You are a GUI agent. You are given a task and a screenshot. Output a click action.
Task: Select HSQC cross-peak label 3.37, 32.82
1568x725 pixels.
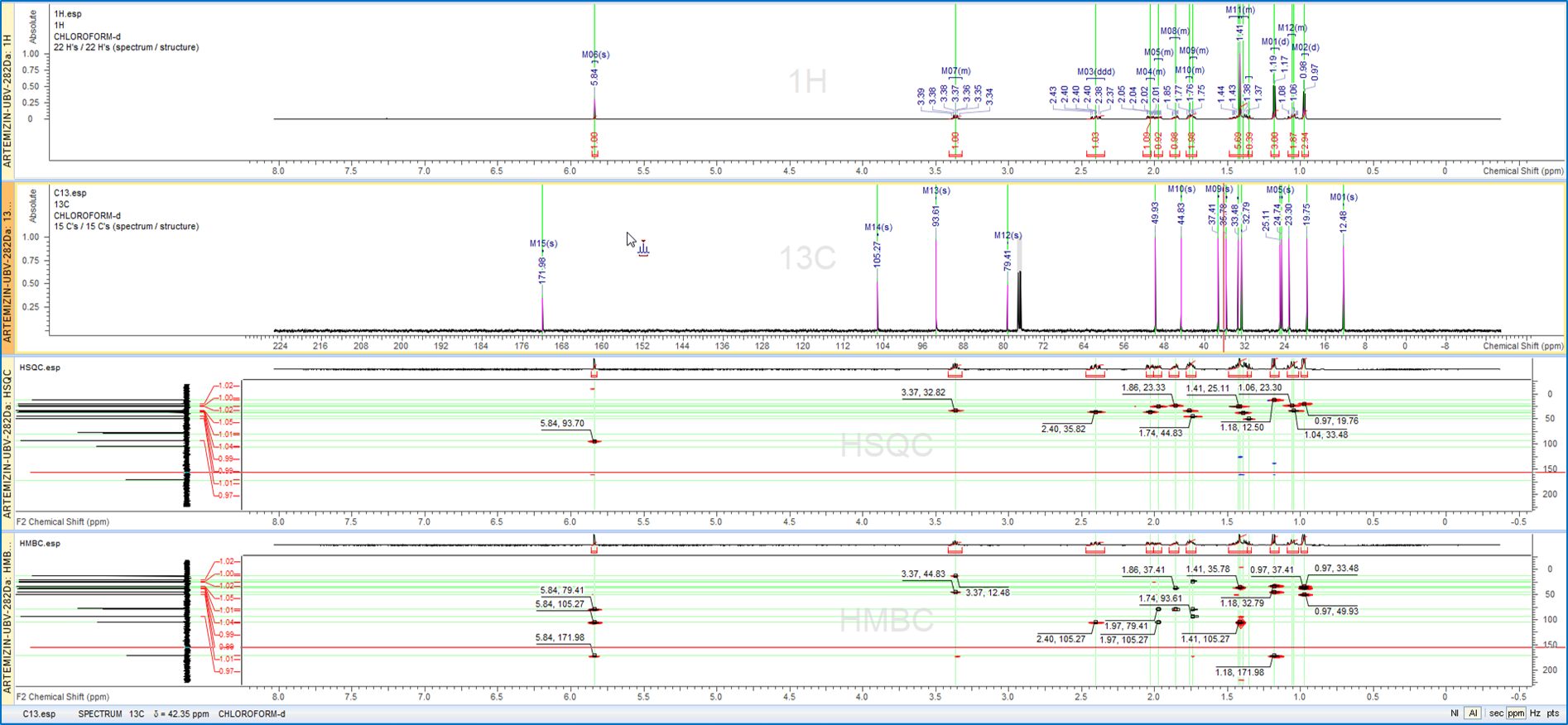(x=923, y=392)
